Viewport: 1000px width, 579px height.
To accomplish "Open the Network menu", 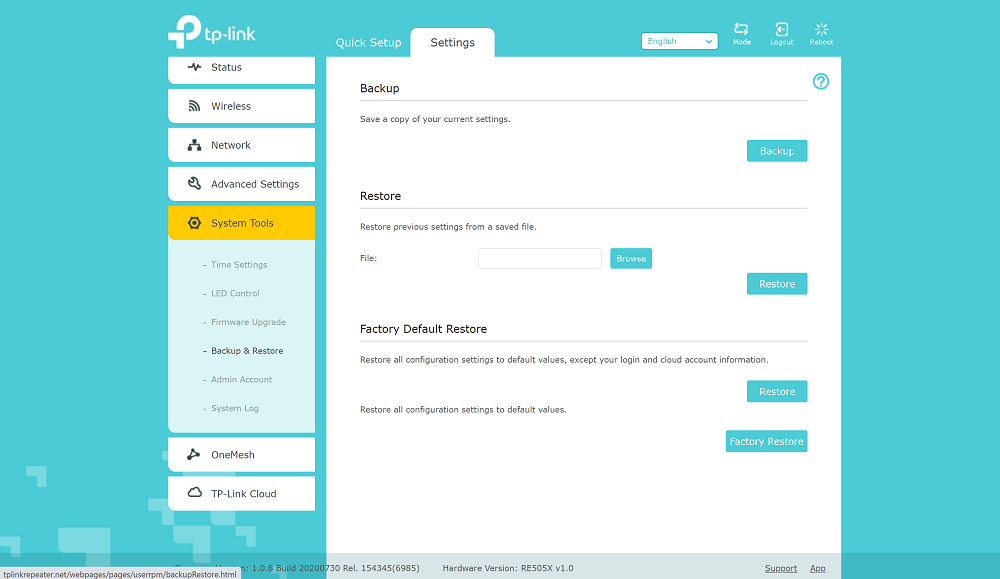I will coord(241,145).
